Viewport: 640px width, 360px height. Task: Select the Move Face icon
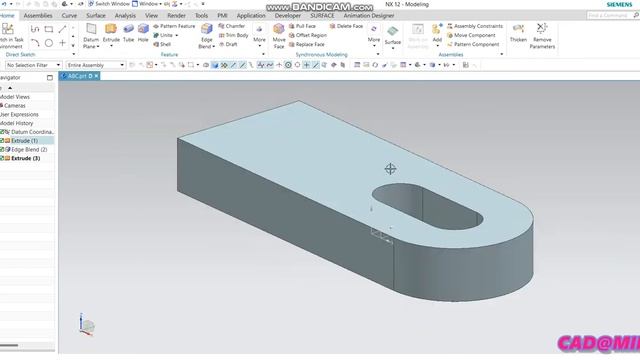(279, 29)
